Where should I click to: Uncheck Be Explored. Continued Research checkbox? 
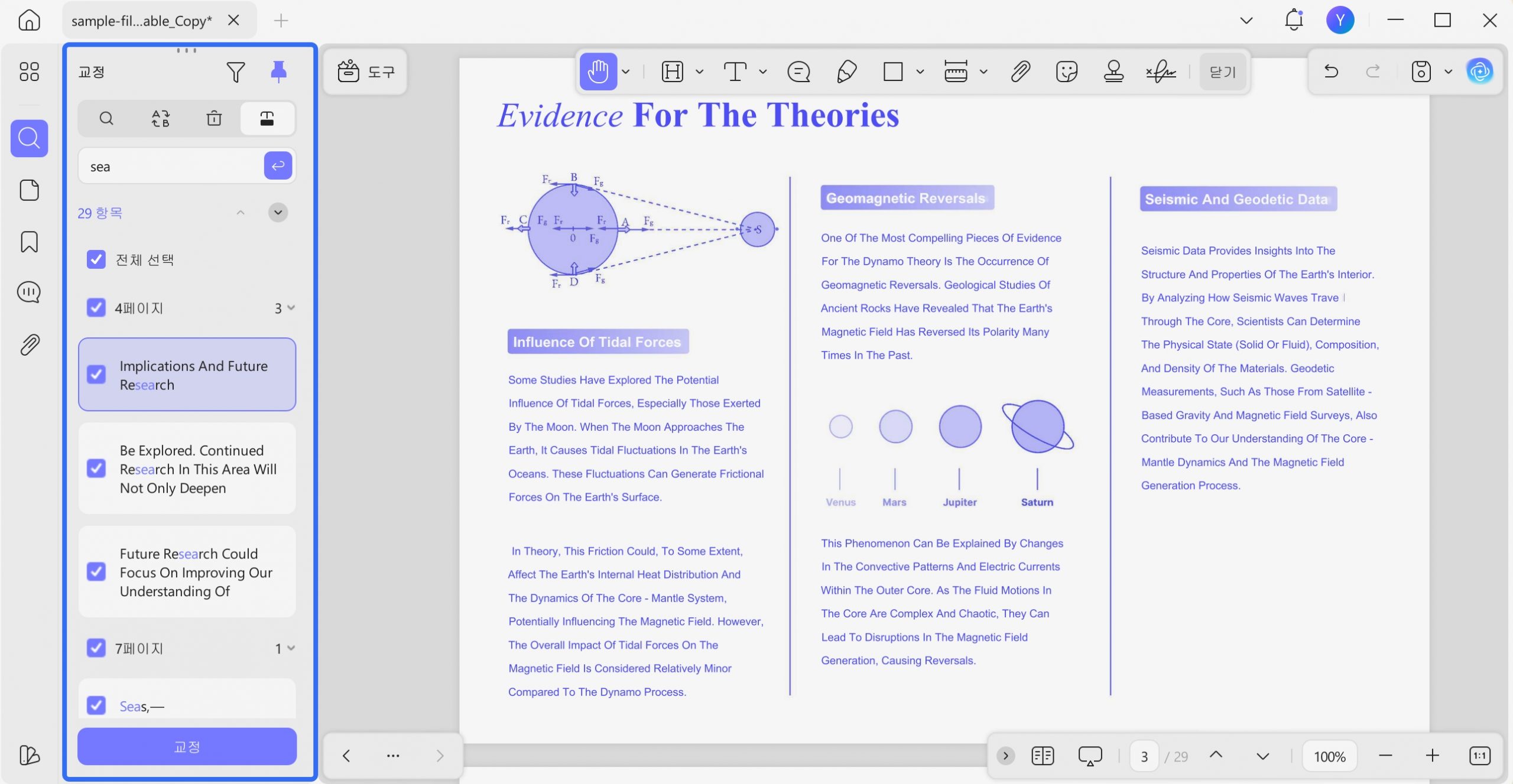pyautogui.click(x=96, y=469)
